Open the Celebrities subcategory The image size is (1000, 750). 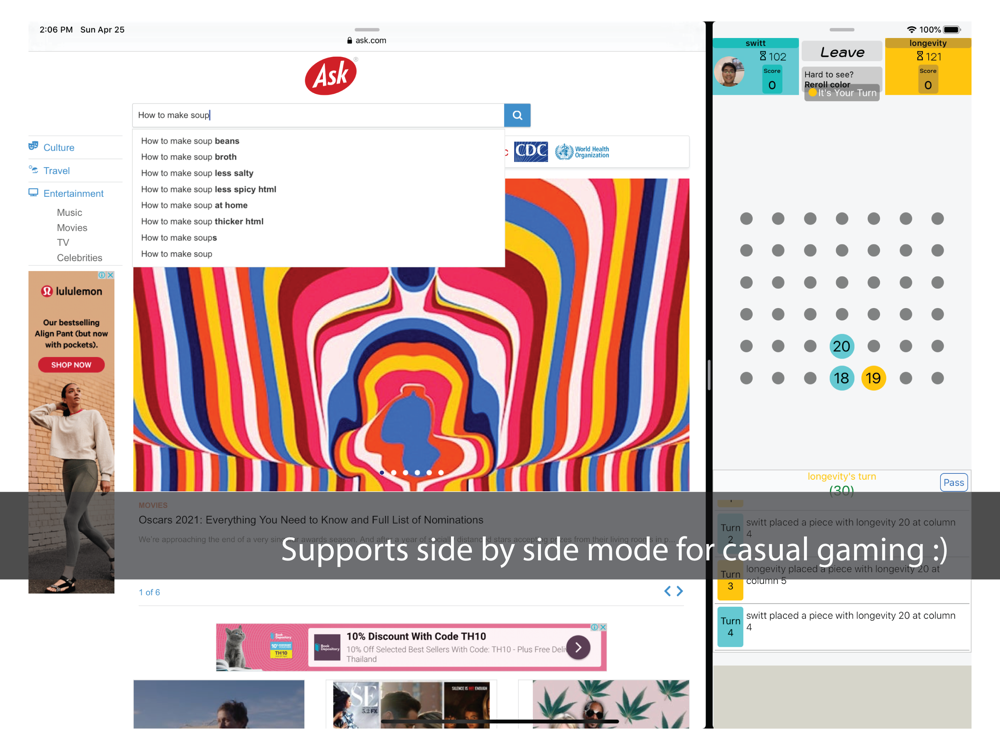point(79,258)
